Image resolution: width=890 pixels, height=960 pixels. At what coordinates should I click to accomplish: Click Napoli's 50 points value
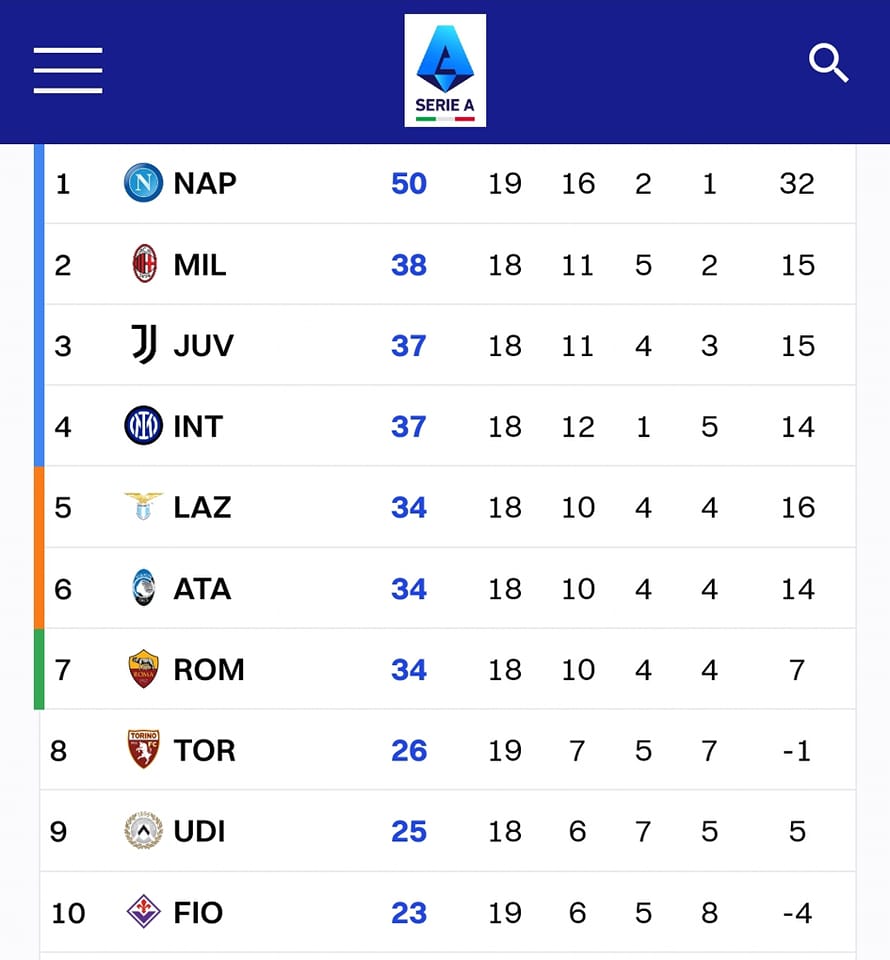(x=409, y=184)
